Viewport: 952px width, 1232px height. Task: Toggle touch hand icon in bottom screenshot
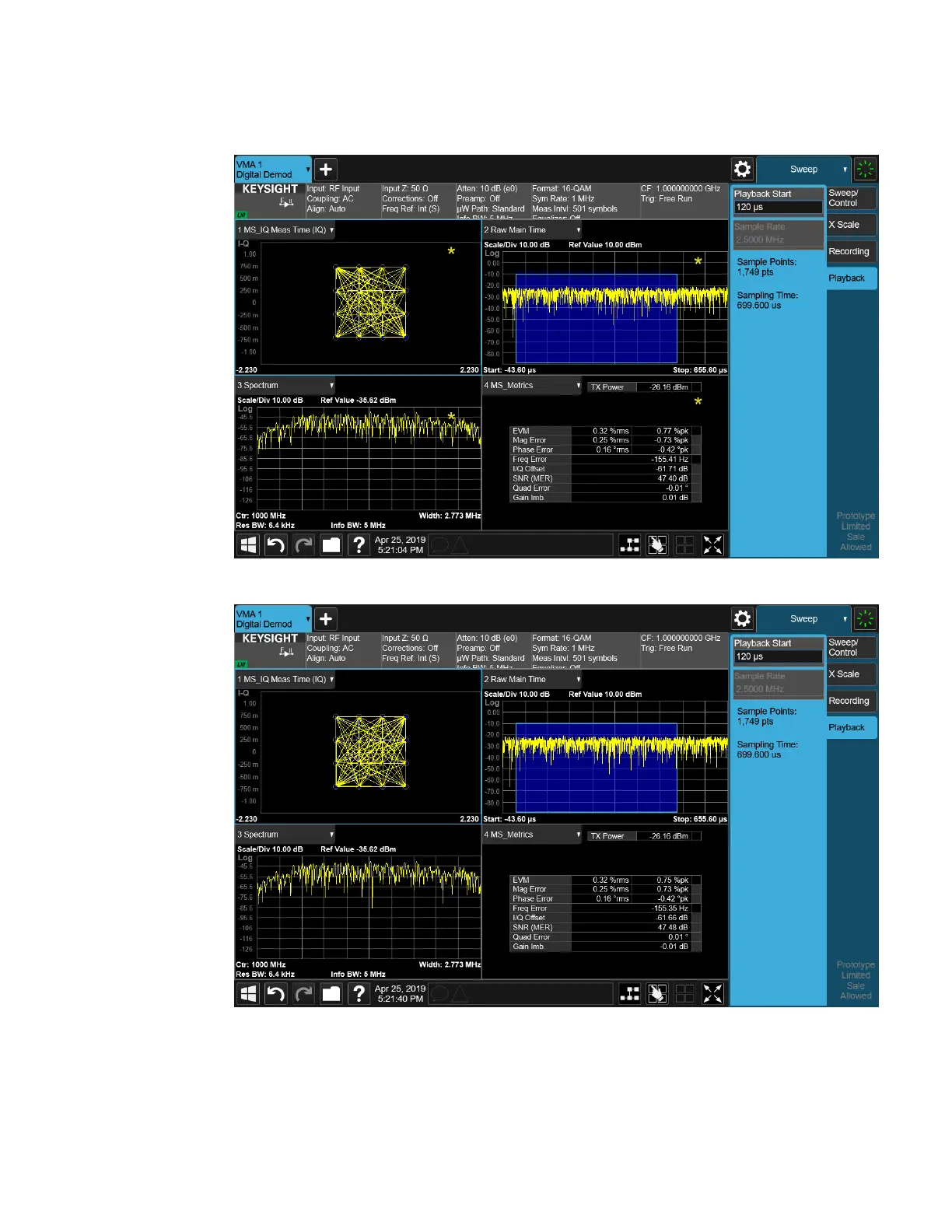point(657,993)
